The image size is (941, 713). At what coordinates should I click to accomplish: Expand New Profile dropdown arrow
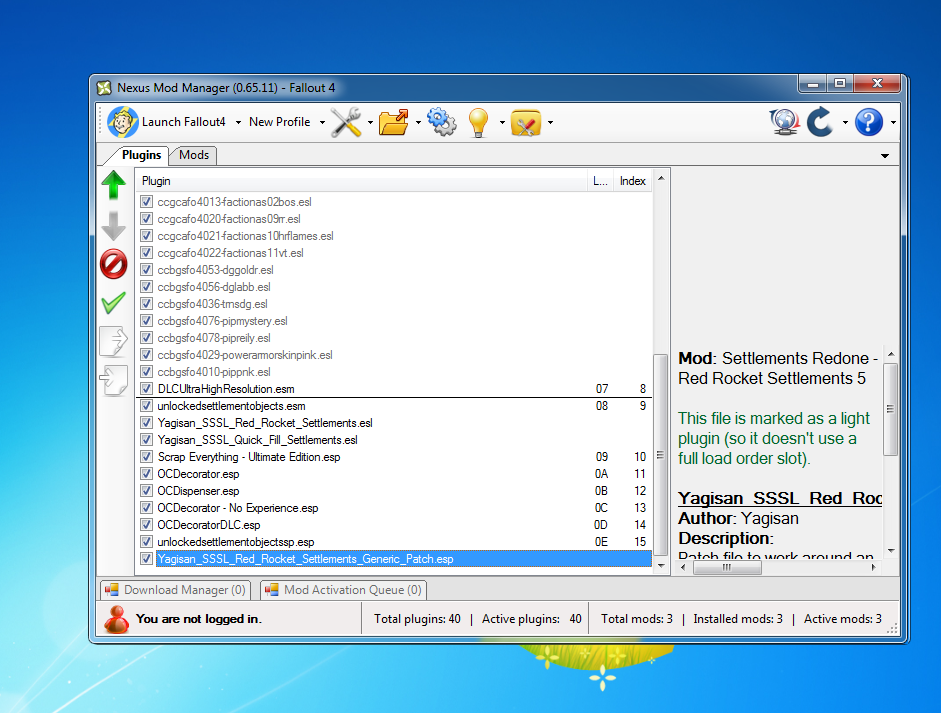pyautogui.click(x=322, y=122)
